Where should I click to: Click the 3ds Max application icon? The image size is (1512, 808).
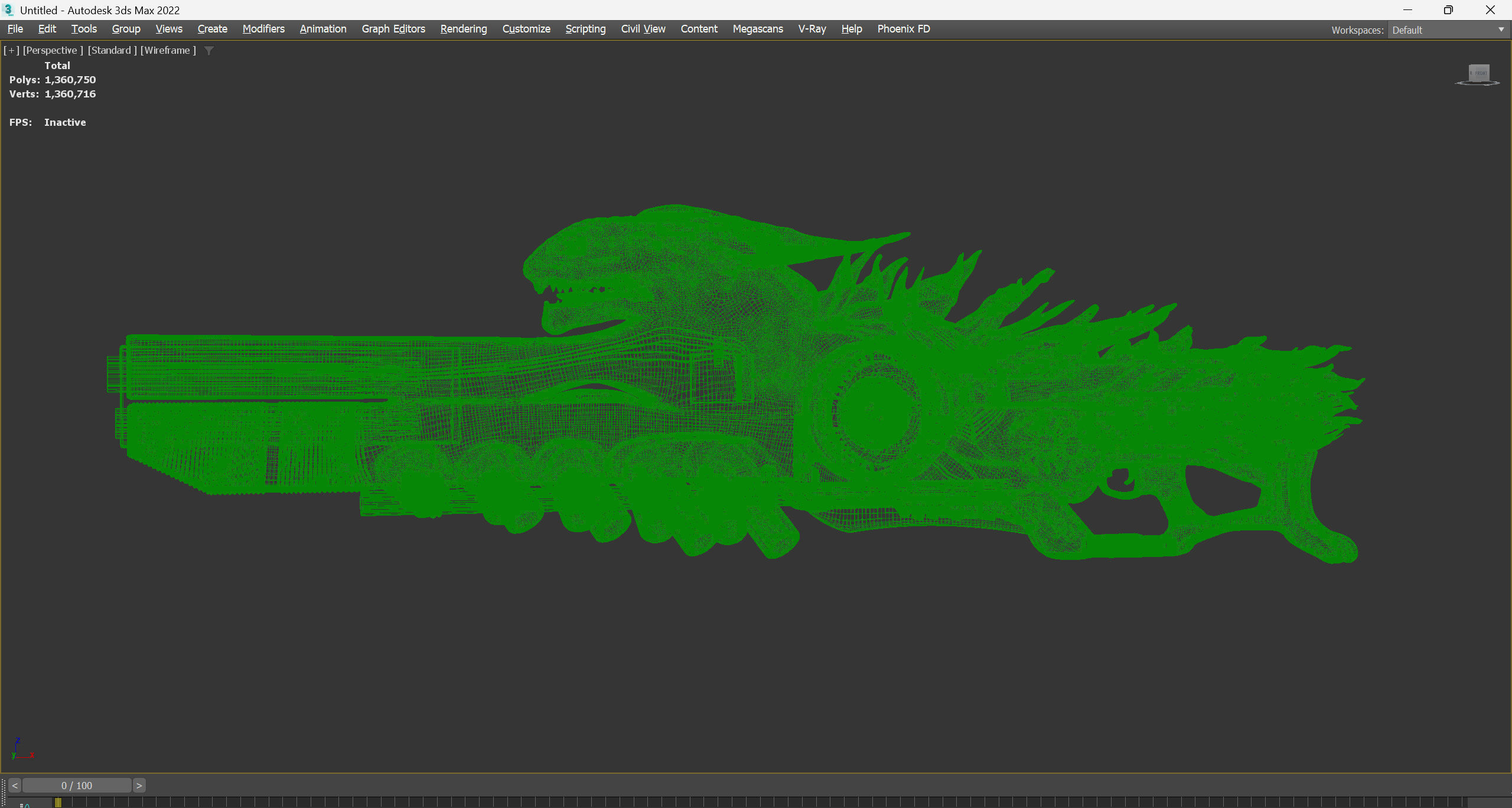[x=8, y=10]
